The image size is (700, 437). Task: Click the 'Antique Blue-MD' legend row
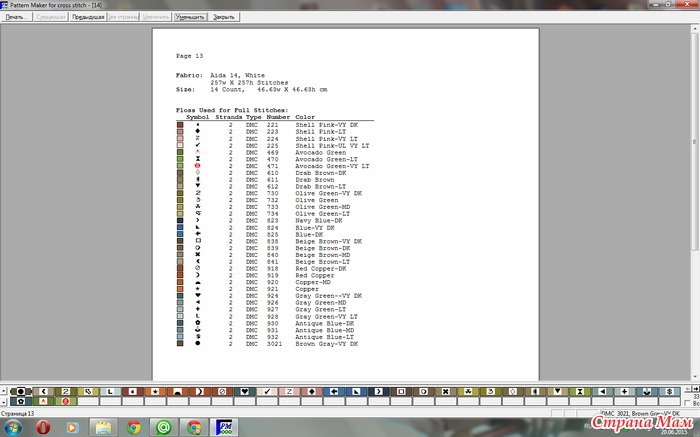pos(266,330)
